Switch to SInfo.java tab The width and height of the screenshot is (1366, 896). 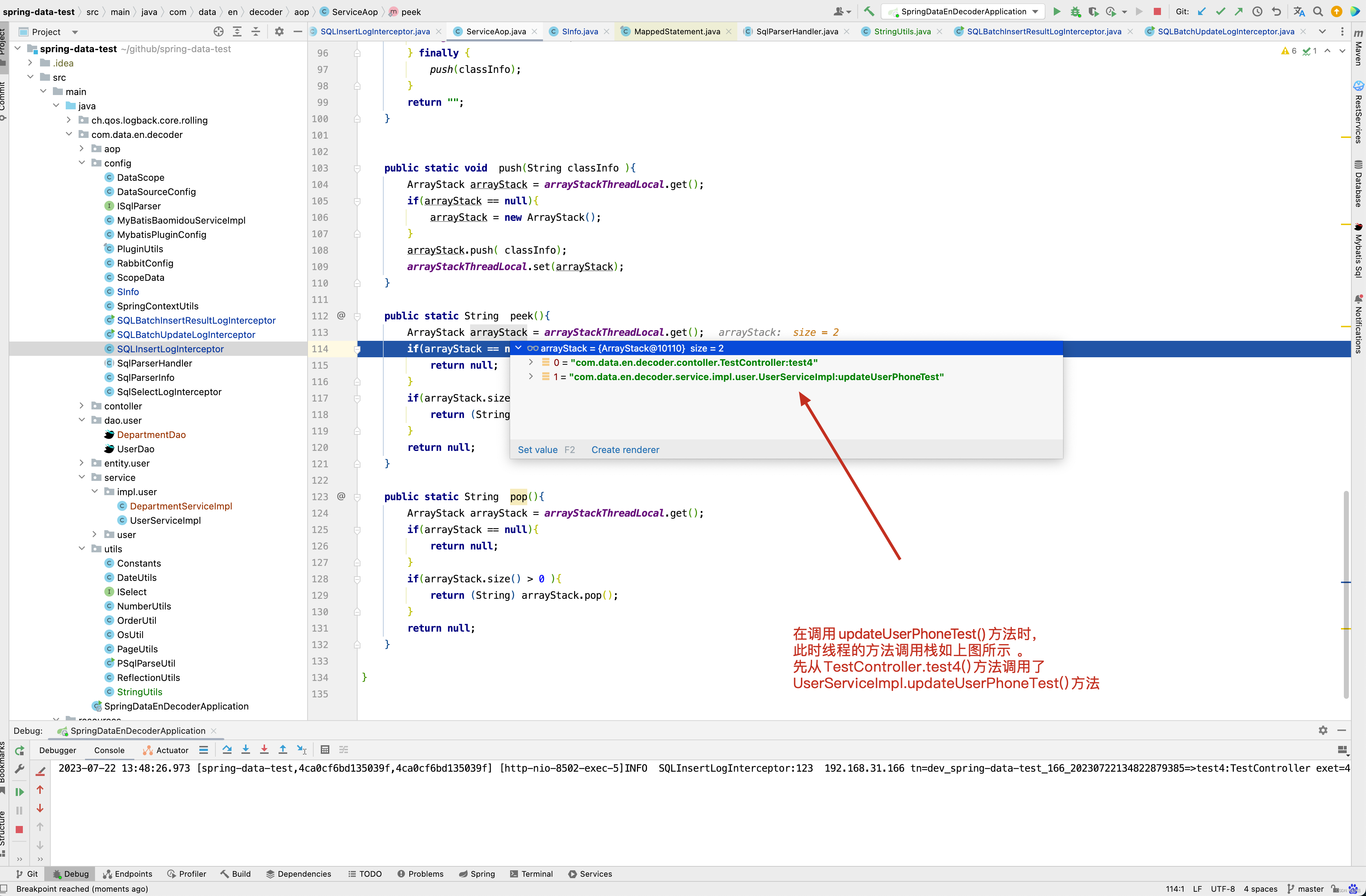[x=580, y=31]
